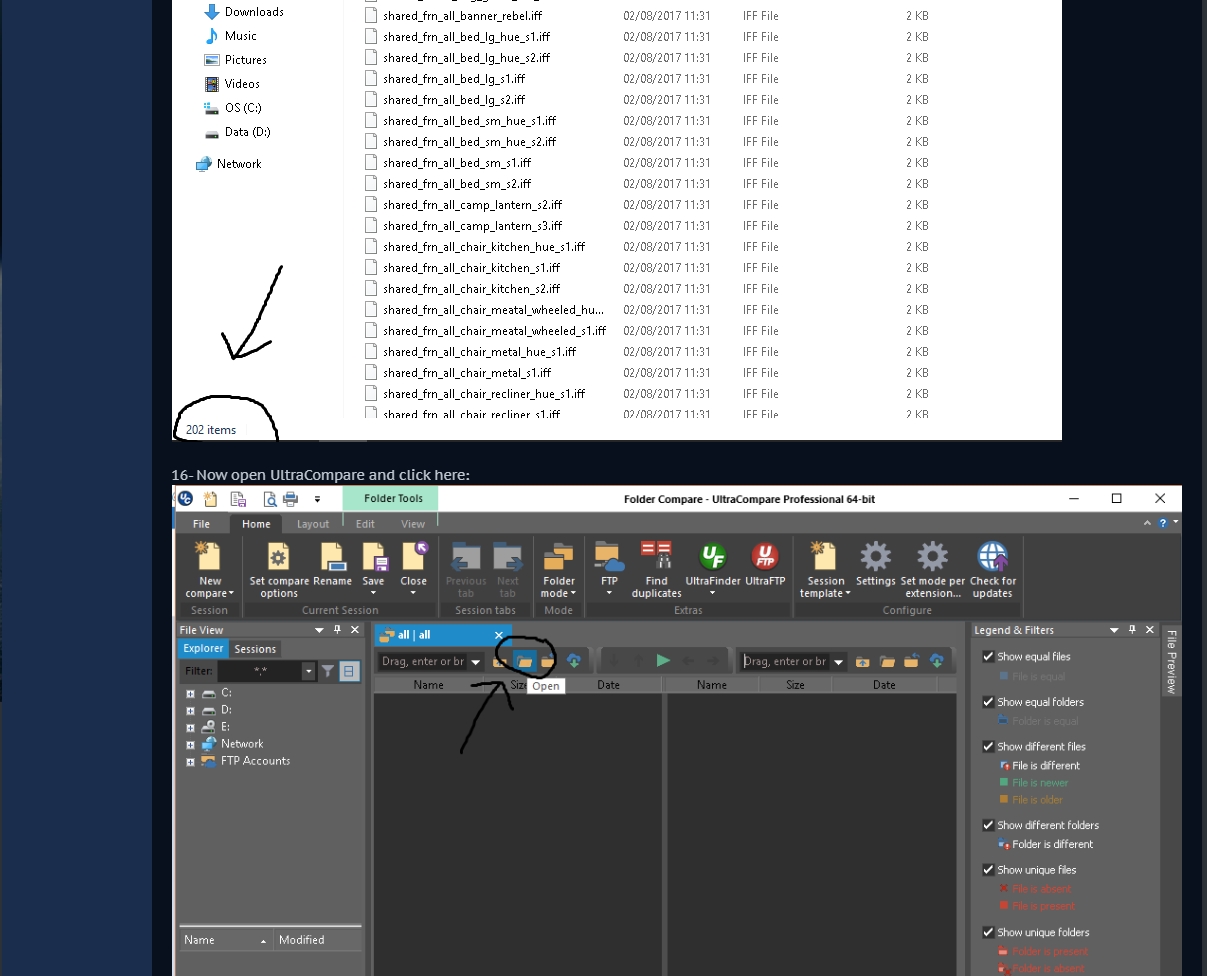Click Open folder icon in right compare pane
This screenshot has width=1207, height=976.
(x=887, y=661)
